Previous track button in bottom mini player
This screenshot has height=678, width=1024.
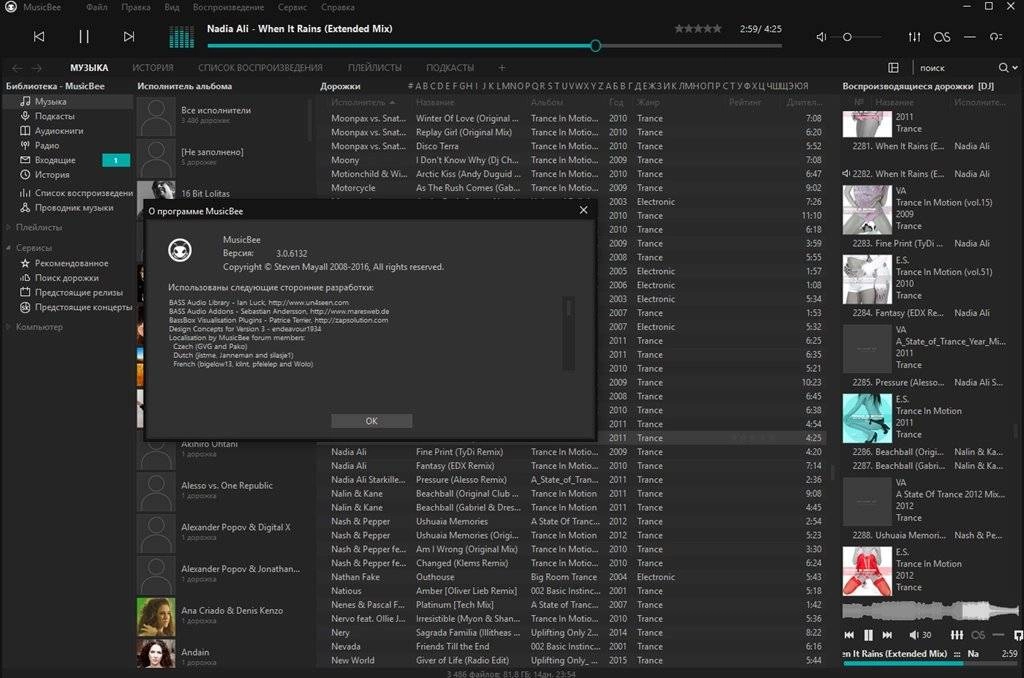point(849,635)
